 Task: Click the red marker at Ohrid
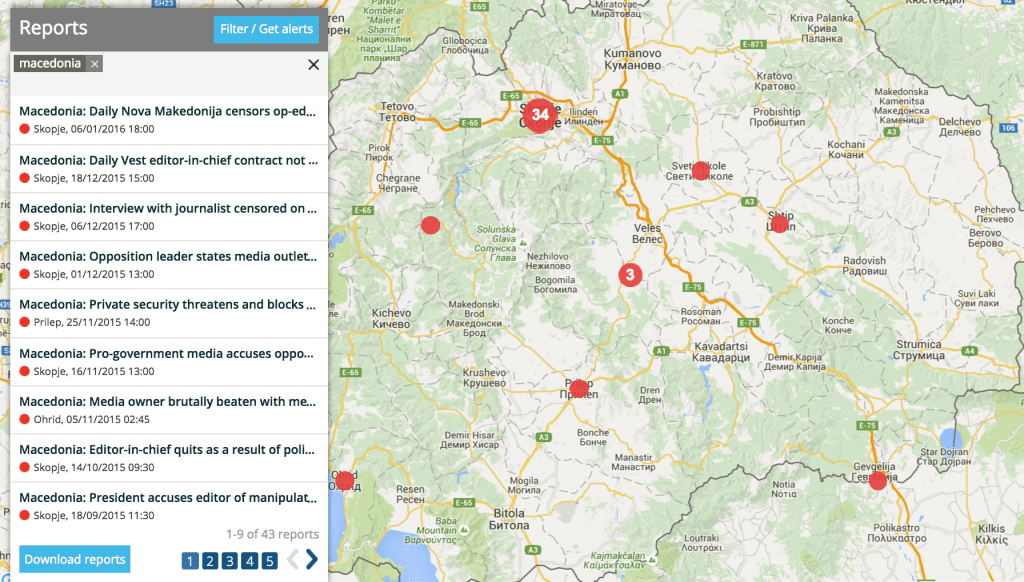345,481
